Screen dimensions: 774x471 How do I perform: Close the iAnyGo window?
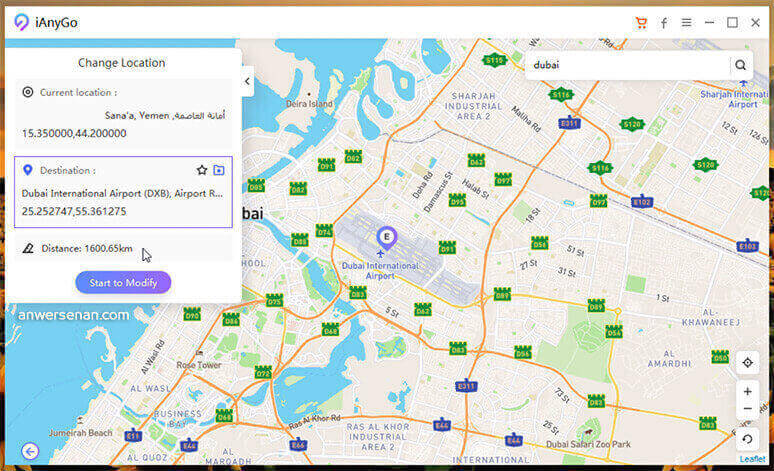pyautogui.click(x=755, y=23)
